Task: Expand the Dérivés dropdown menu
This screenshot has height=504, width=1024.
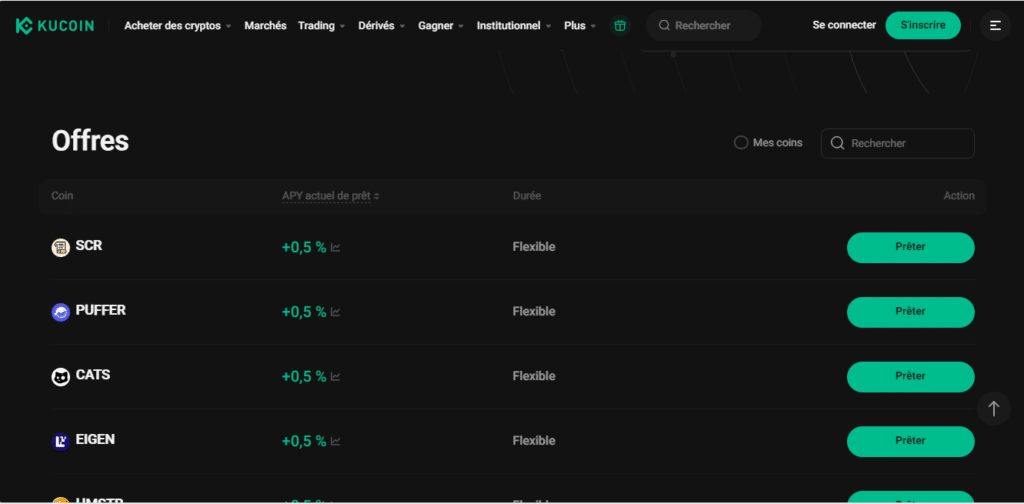Action: coord(382,25)
